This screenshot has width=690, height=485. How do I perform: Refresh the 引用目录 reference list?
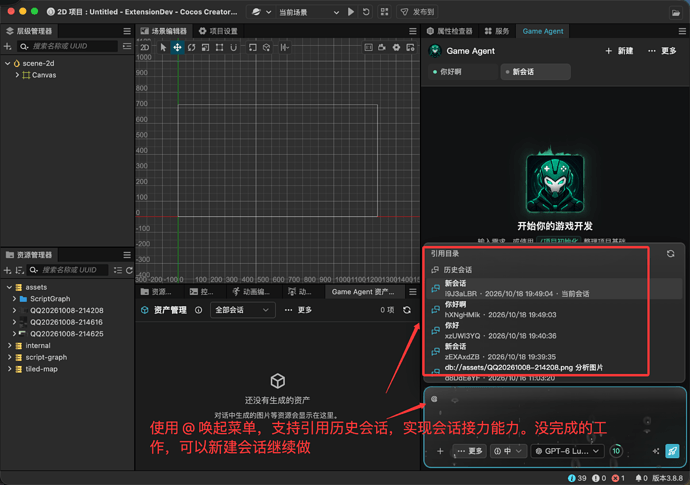click(670, 254)
